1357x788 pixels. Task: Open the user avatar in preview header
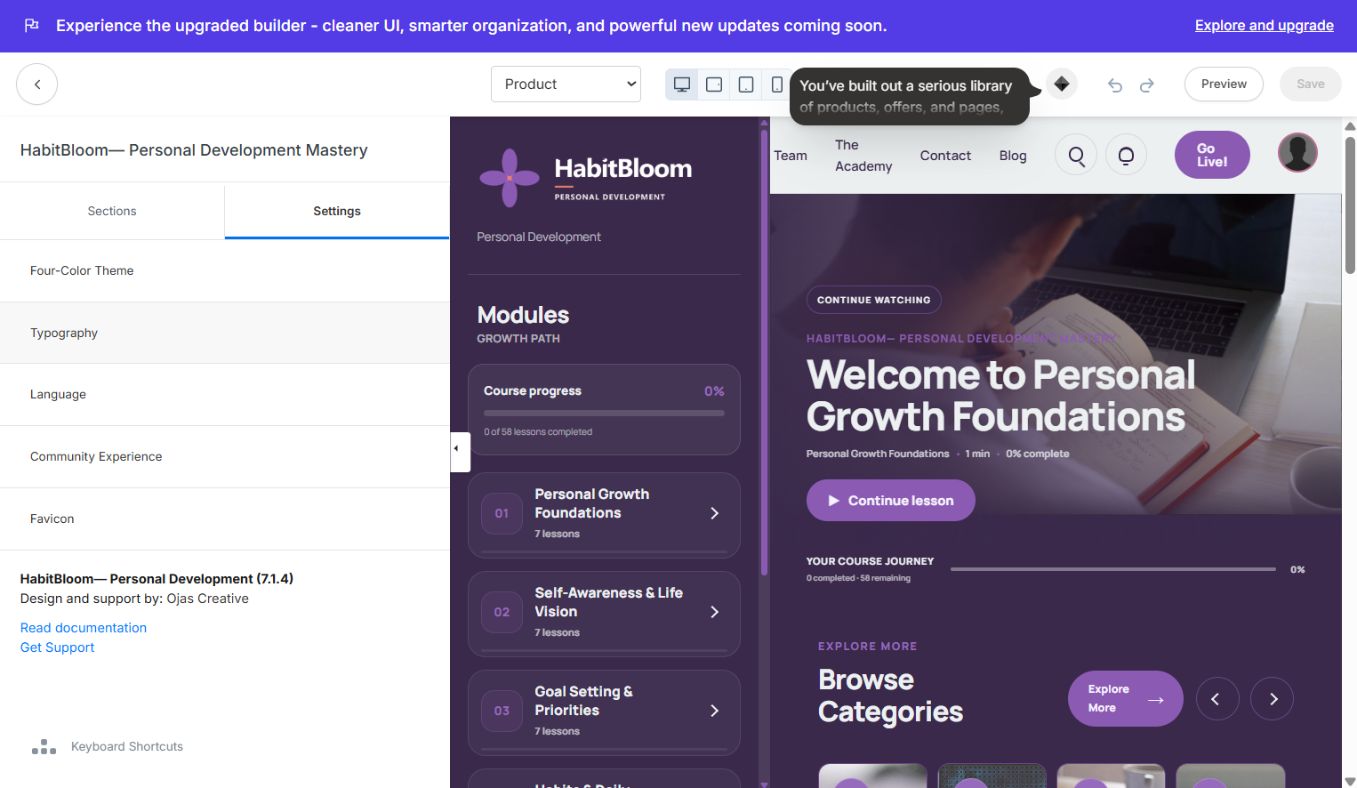click(1297, 152)
